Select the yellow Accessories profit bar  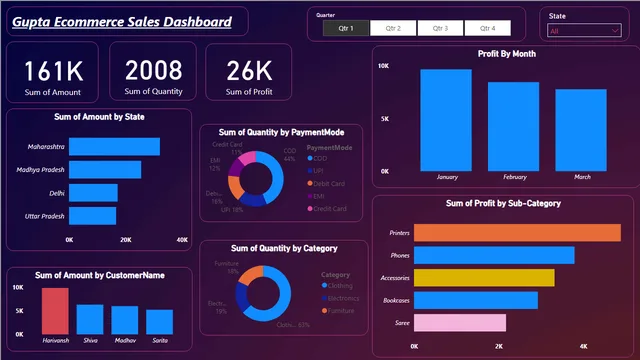[484, 278]
